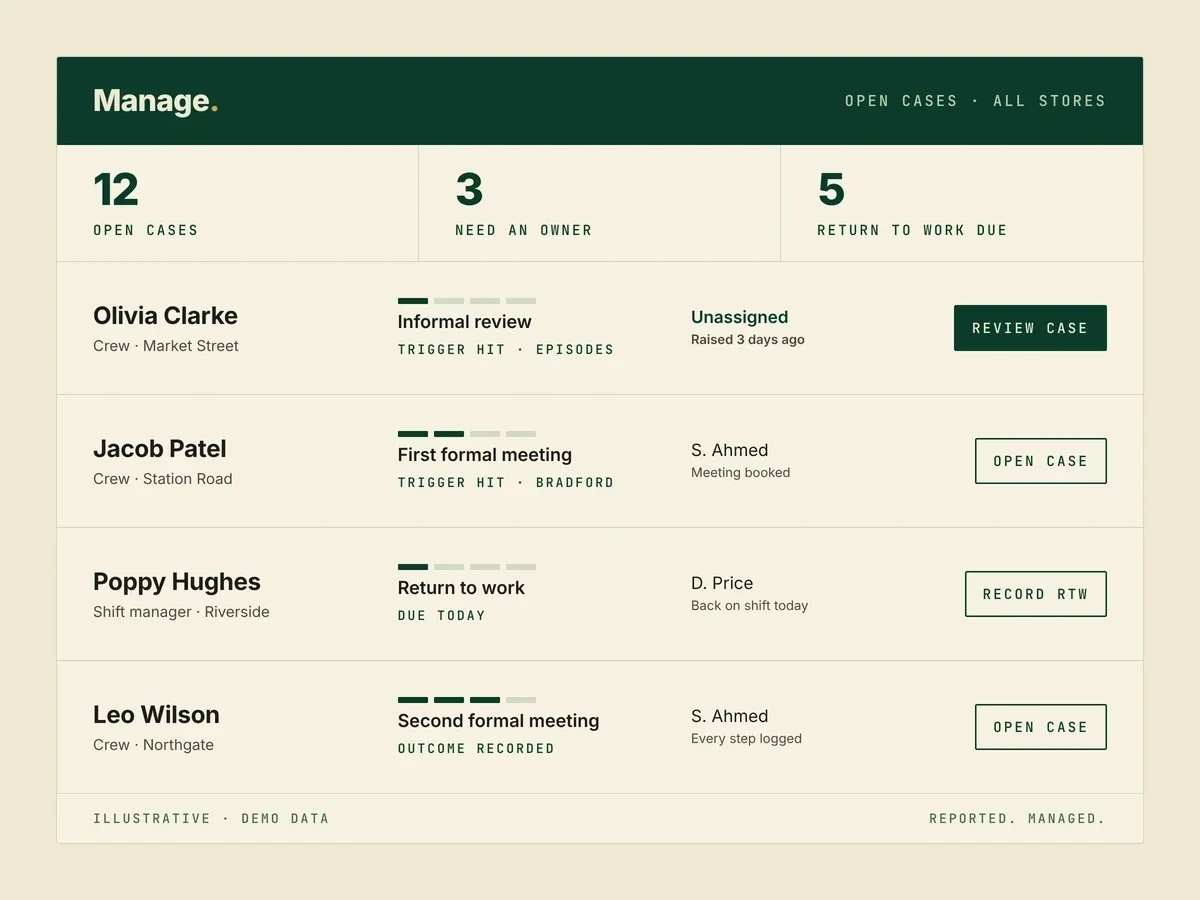Click the 3 Need an Owner stat card
The width and height of the screenshot is (1200, 900).
coord(600,203)
